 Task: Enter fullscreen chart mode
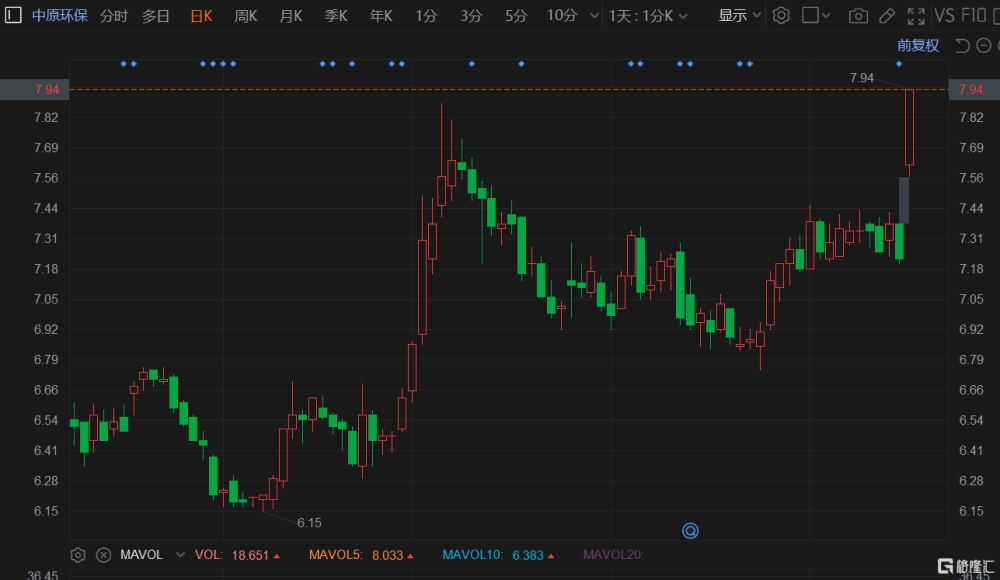pos(916,16)
